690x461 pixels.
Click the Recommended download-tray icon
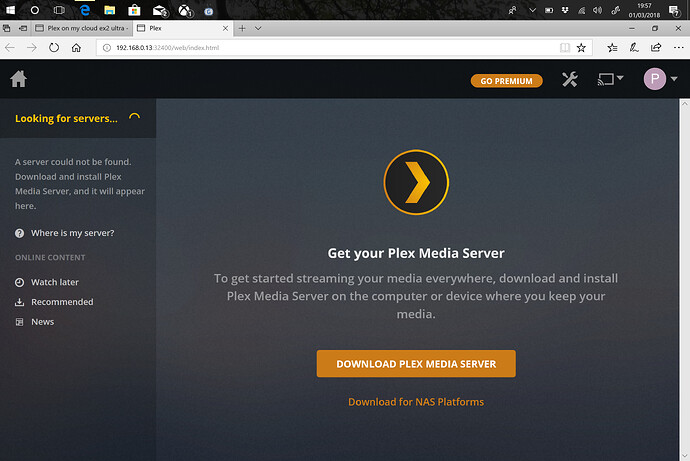pos(19,302)
